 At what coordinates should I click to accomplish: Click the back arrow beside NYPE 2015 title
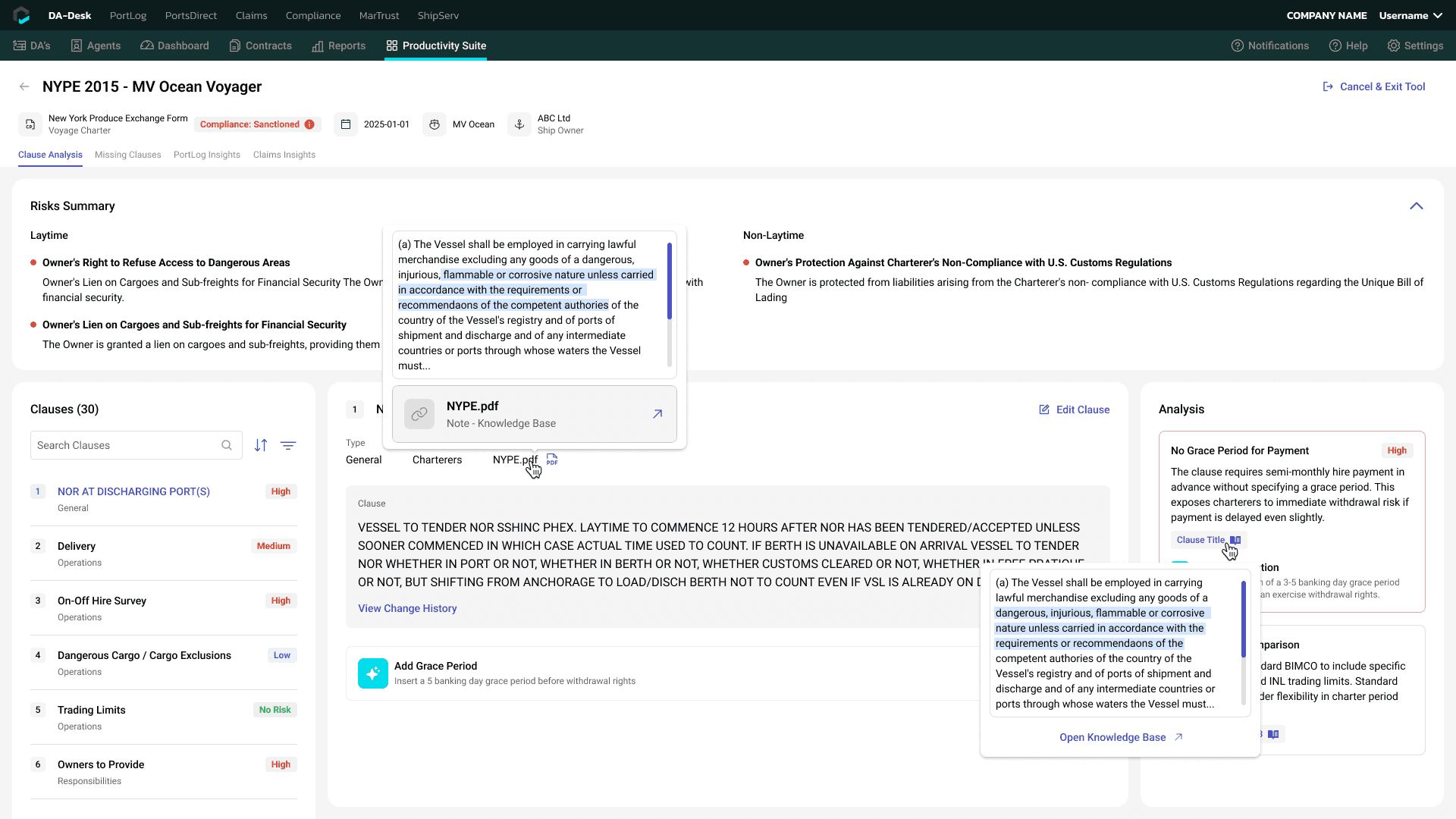coord(24,86)
